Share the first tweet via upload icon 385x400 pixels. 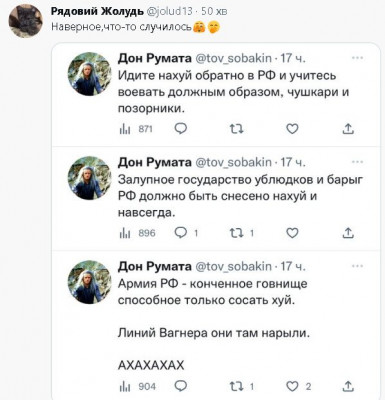tap(348, 129)
